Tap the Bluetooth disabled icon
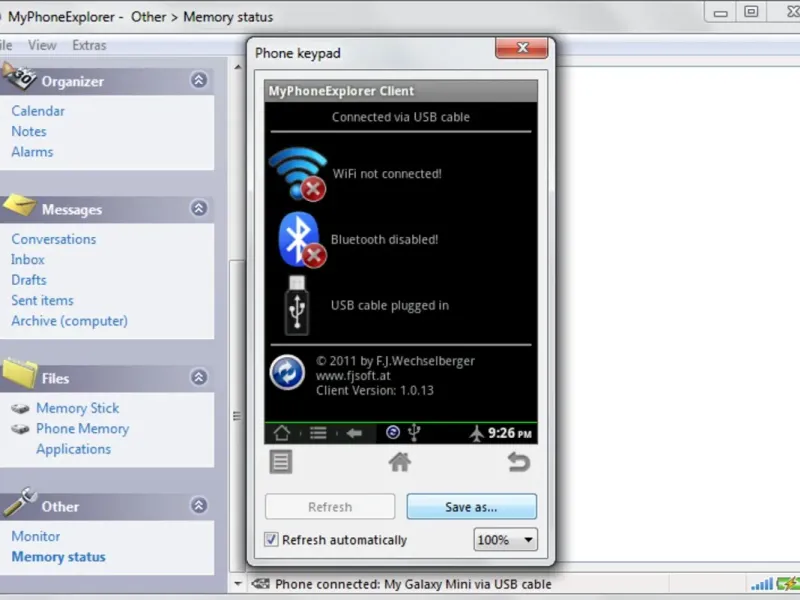This screenshot has height=600, width=800. (302, 240)
